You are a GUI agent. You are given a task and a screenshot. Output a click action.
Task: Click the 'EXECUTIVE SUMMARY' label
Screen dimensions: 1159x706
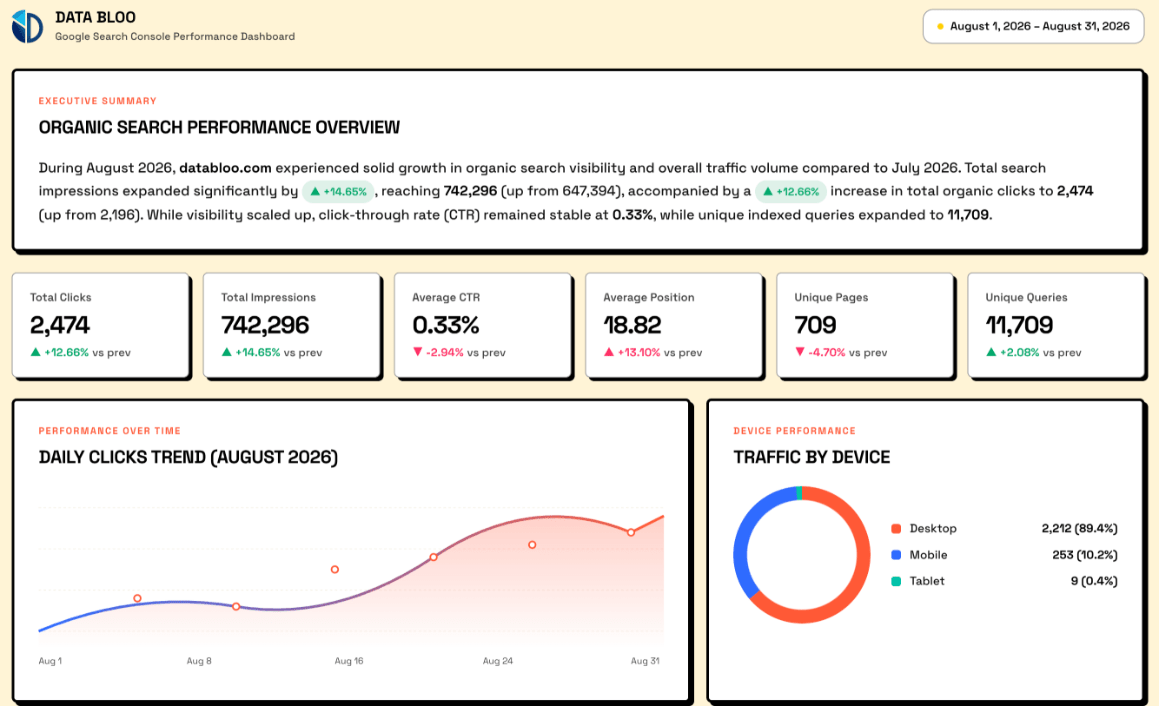point(98,101)
